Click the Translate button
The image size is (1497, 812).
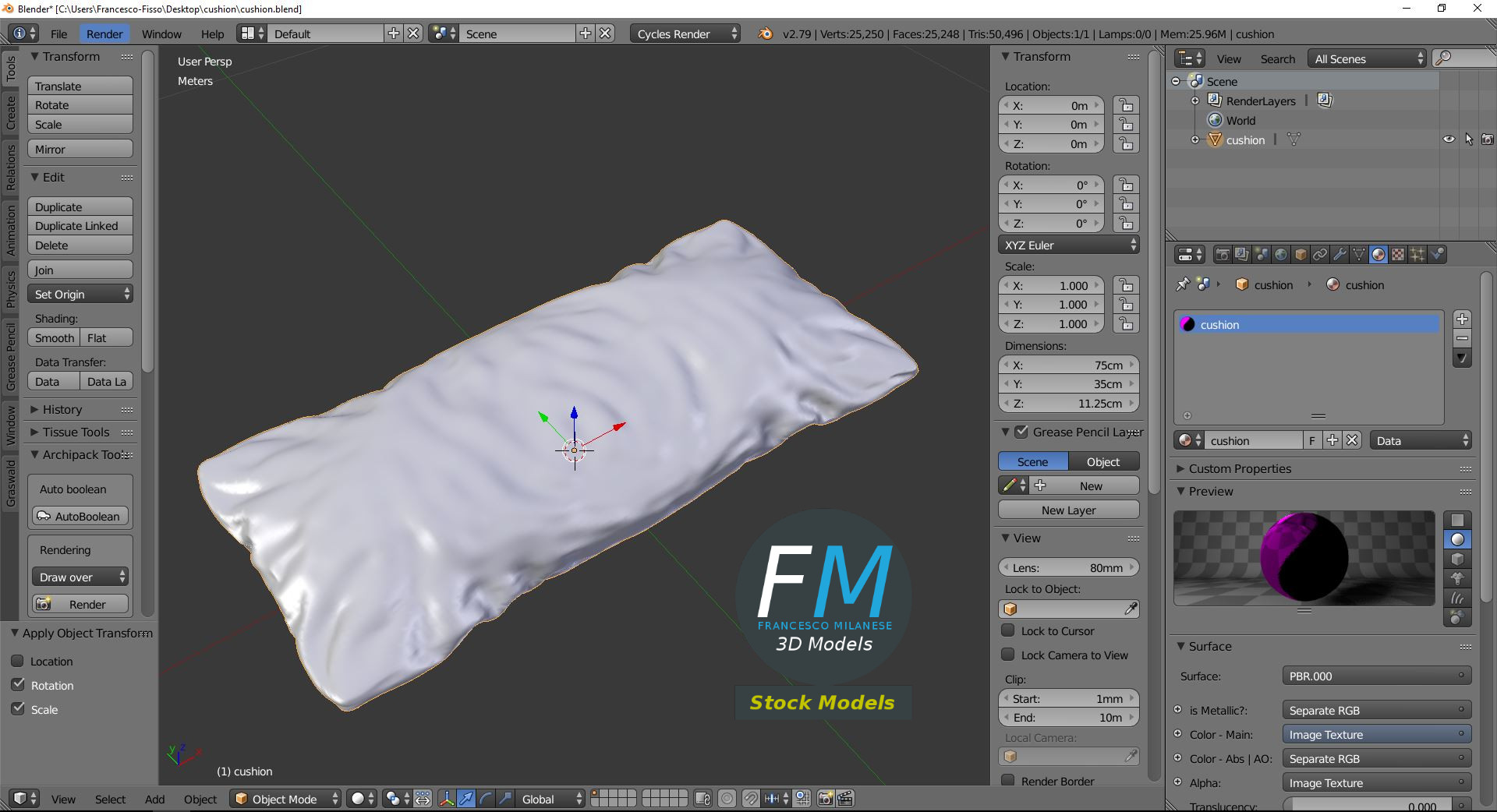pyautogui.click(x=80, y=86)
